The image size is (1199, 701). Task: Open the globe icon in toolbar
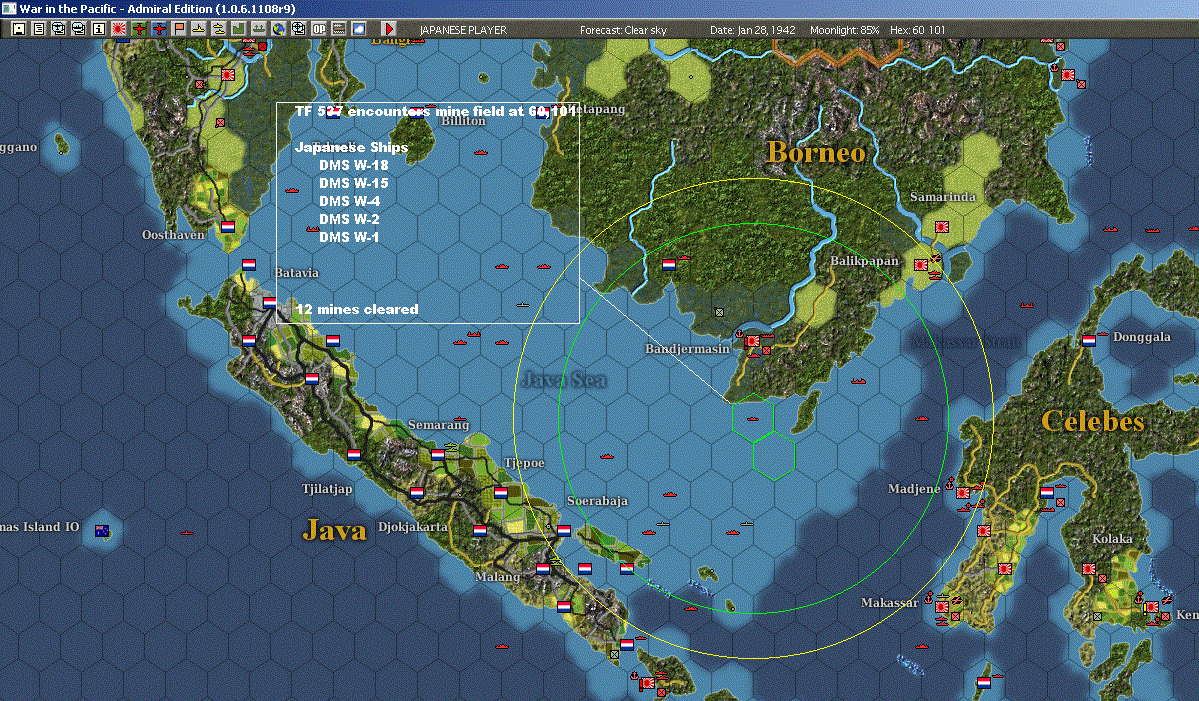pyautogui.click(x=278, y=29)
